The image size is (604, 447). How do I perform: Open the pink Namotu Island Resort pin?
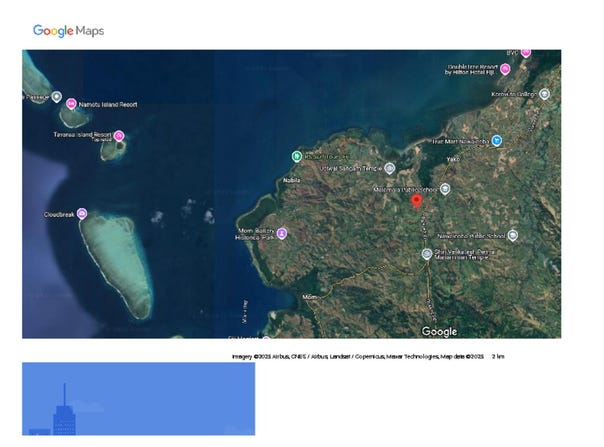[71, 104]
